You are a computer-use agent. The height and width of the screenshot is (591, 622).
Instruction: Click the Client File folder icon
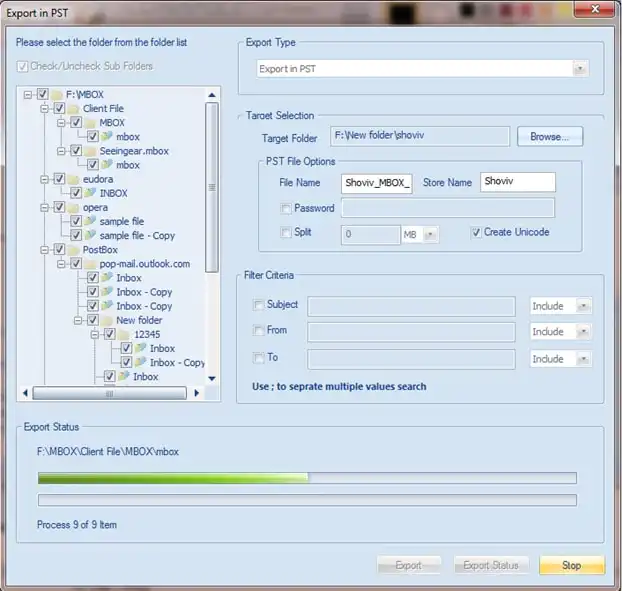pyautogui.click(x=73, y=109)
